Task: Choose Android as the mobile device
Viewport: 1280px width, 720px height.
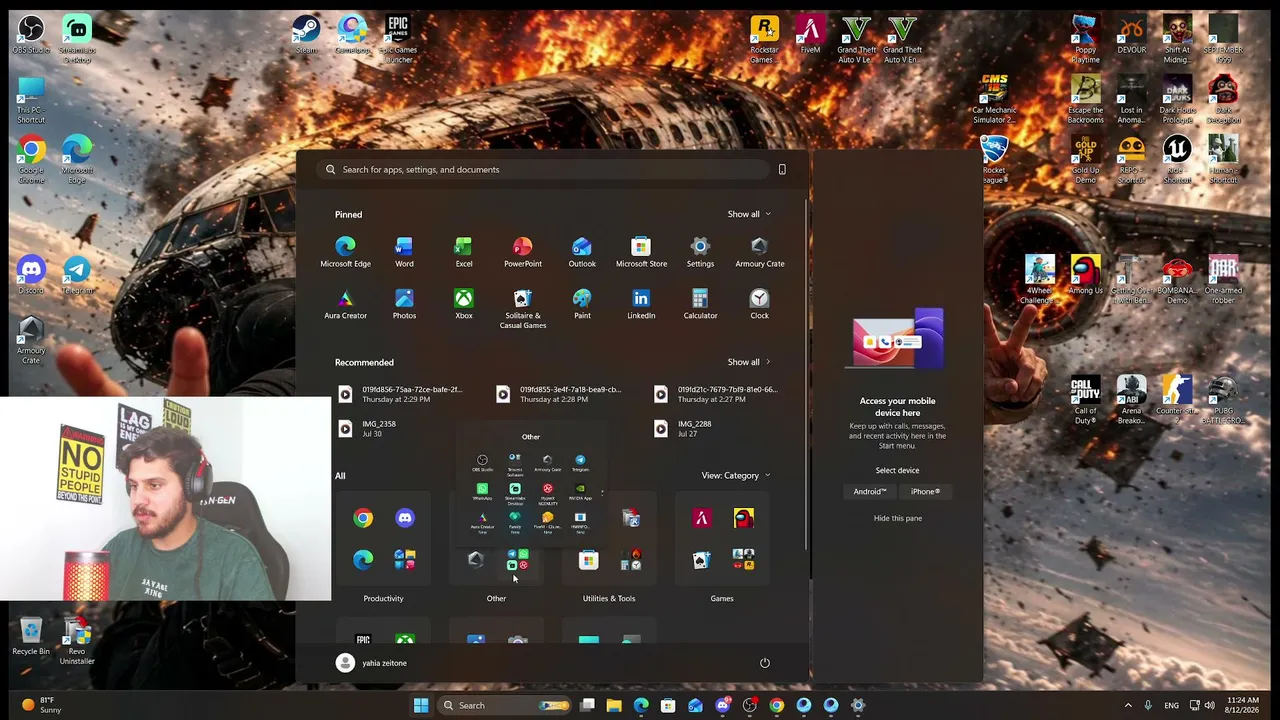Action: point(870,492)
